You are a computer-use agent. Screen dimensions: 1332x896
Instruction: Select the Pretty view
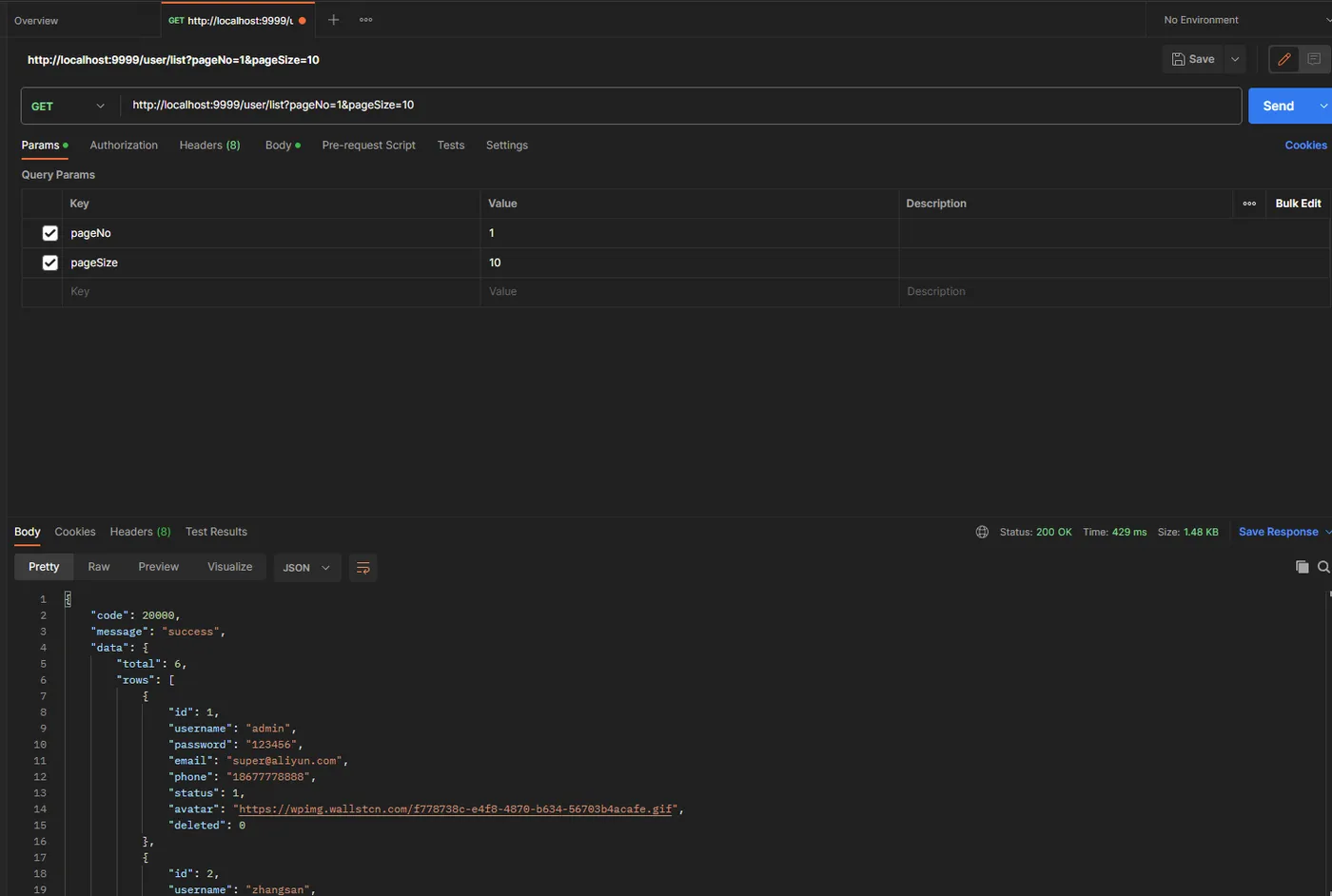[x=44, y=567]
